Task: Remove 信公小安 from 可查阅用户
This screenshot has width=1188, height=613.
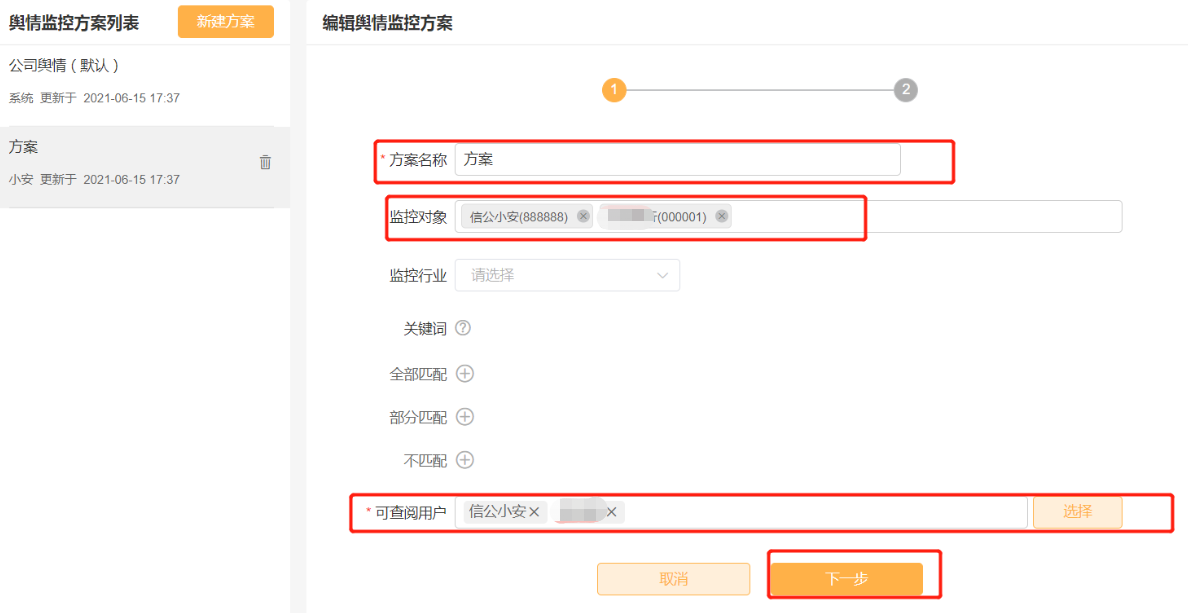Action: tap(533, 512)
